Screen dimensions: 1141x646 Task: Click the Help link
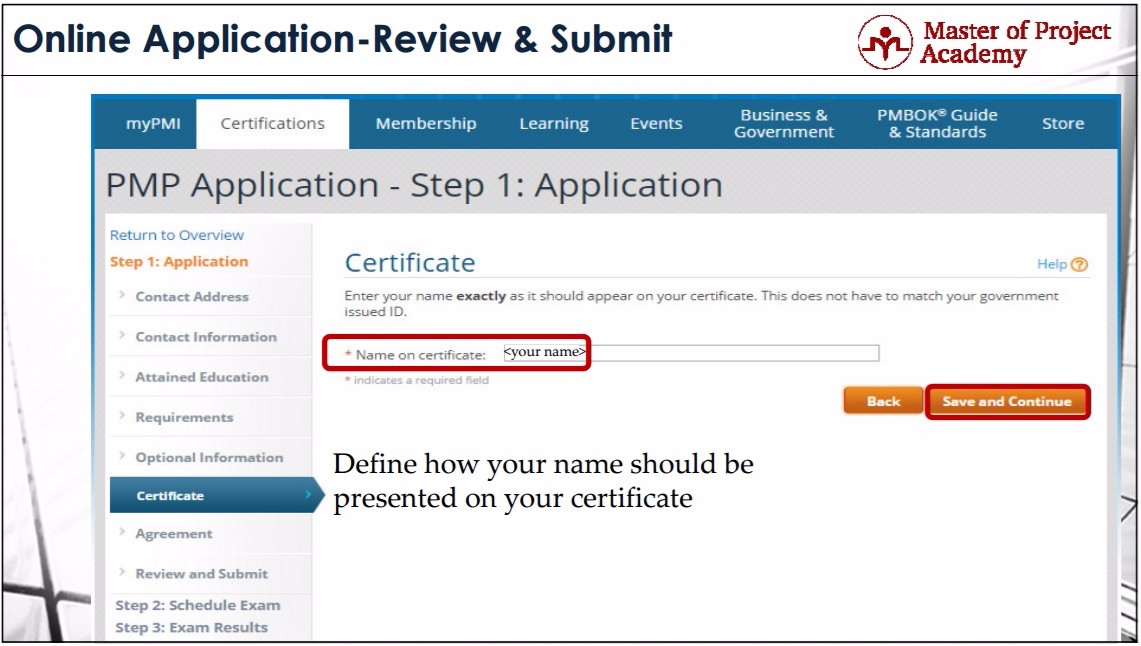[1051, 264]
